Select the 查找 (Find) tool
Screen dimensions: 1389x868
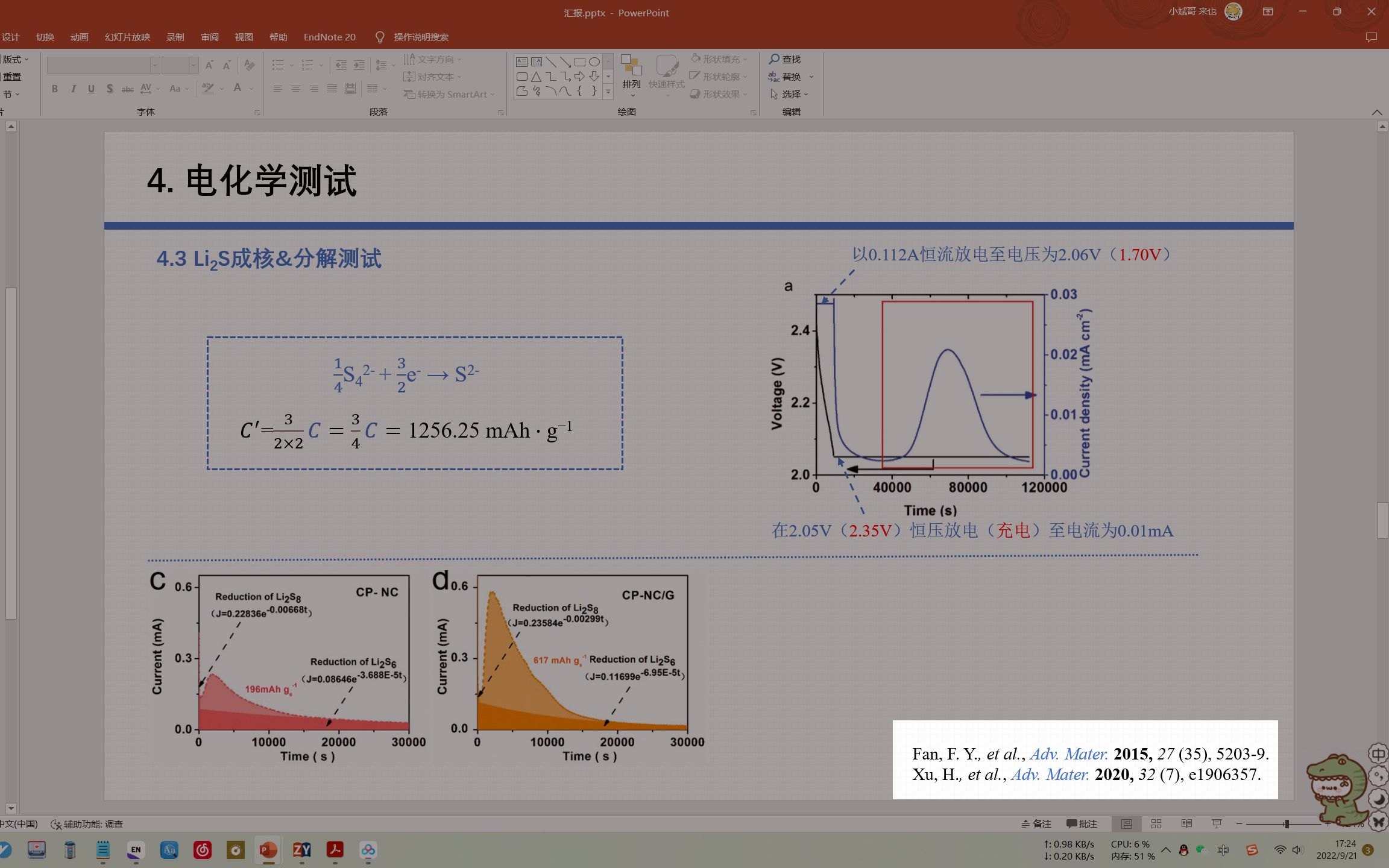(787, 59)
